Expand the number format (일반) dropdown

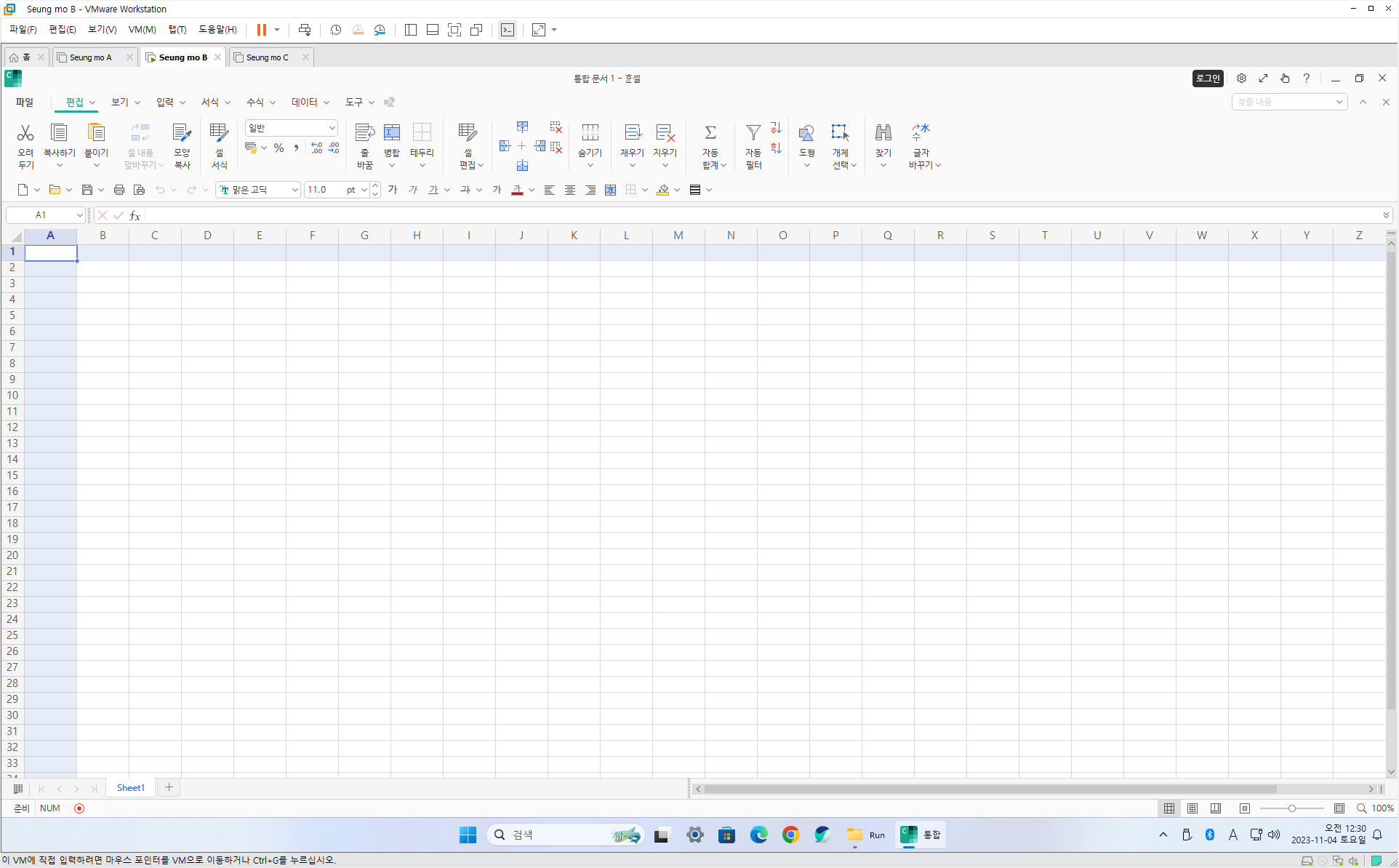click(x=332, y=128)
